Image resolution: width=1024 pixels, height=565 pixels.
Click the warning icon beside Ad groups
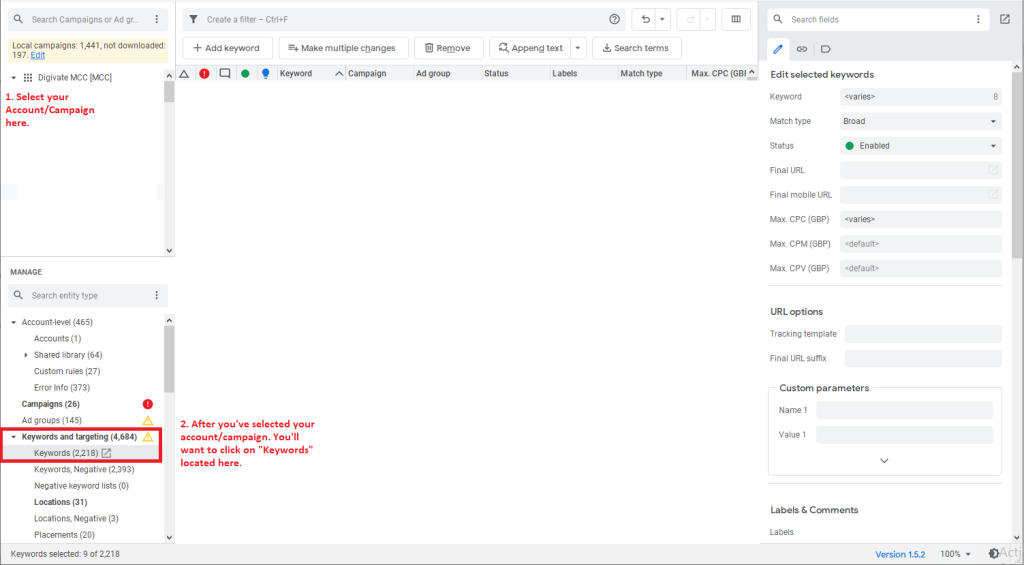pos(148,421)
